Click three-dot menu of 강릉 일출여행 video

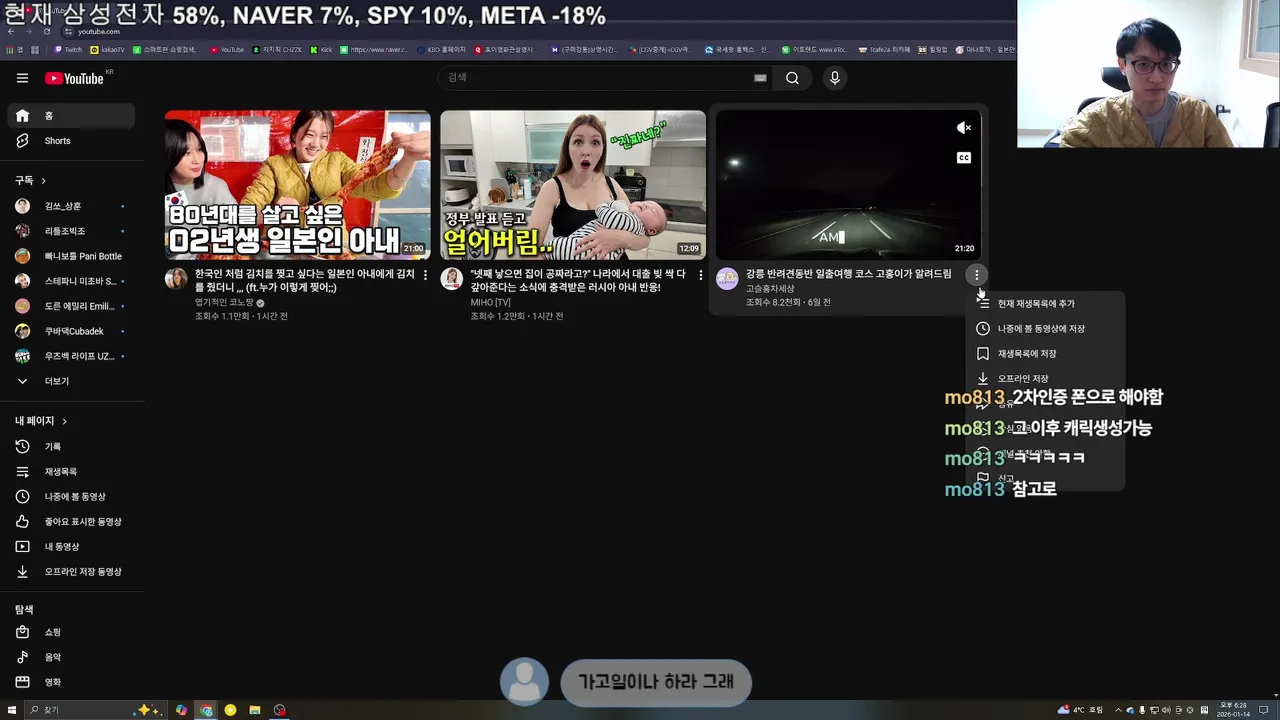(x=976, y=275)
